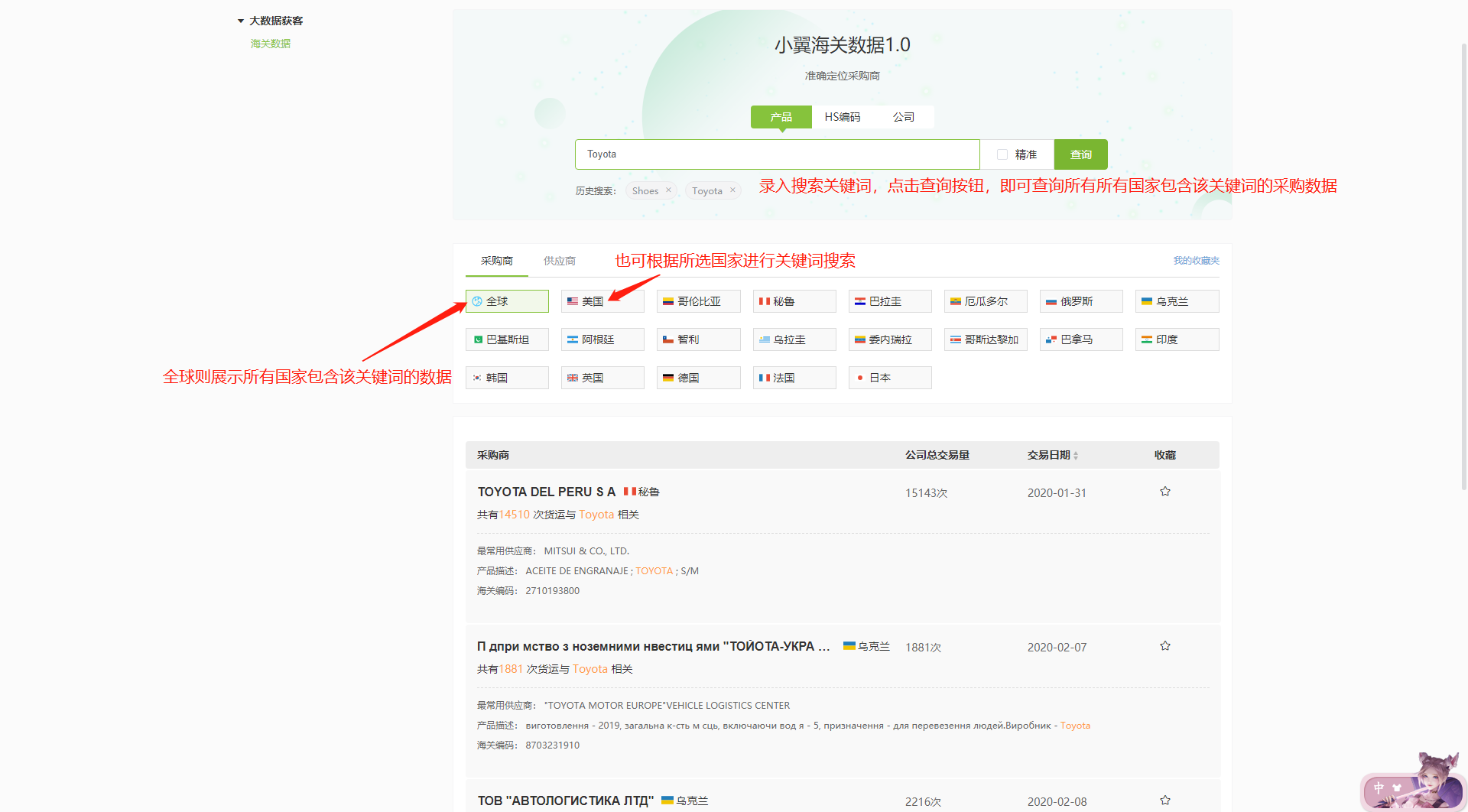Filter by 巴拿马 flag button
The width and height of the screenshot is (1468, 812).
click(1081, 339)
